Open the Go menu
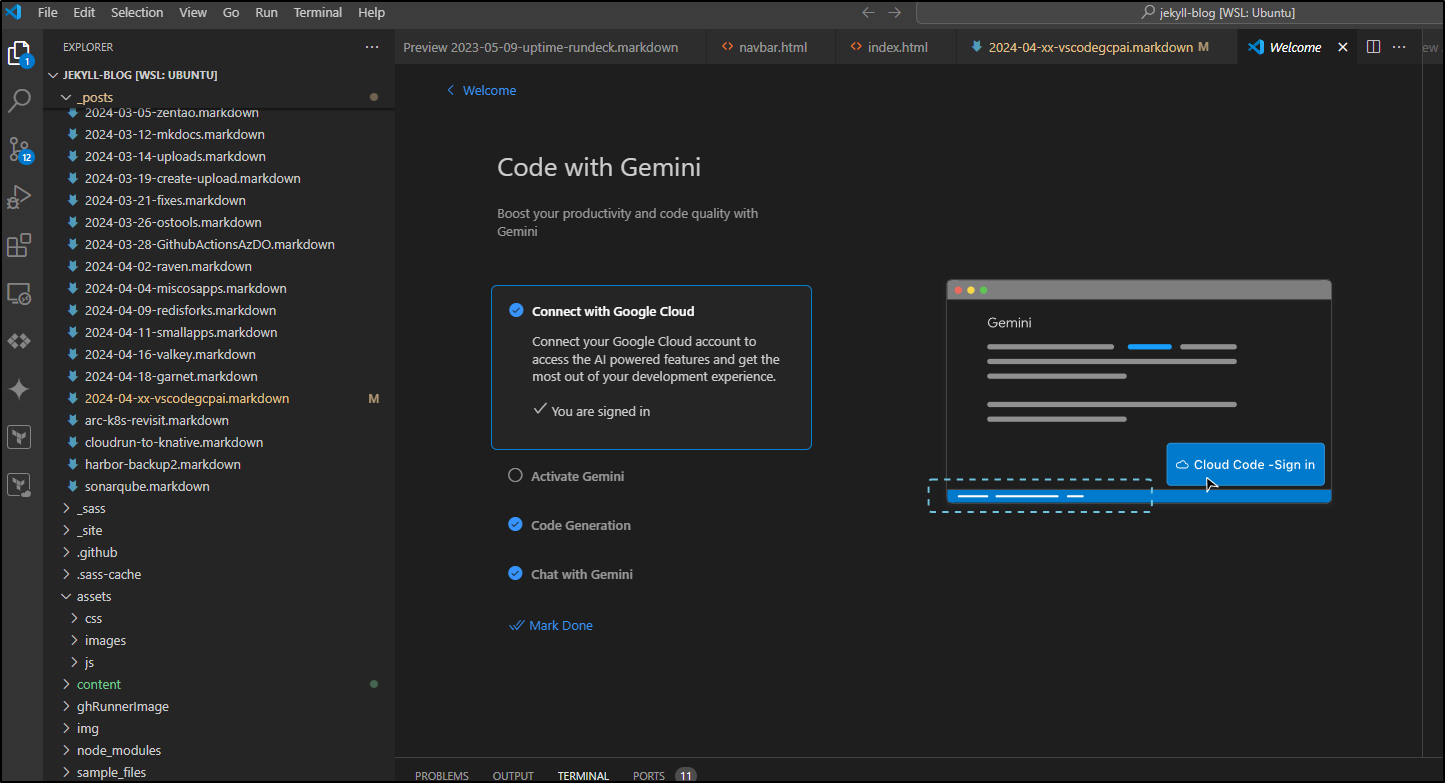The height and width of the screenshot is (783, 1445). pos(231,13)
